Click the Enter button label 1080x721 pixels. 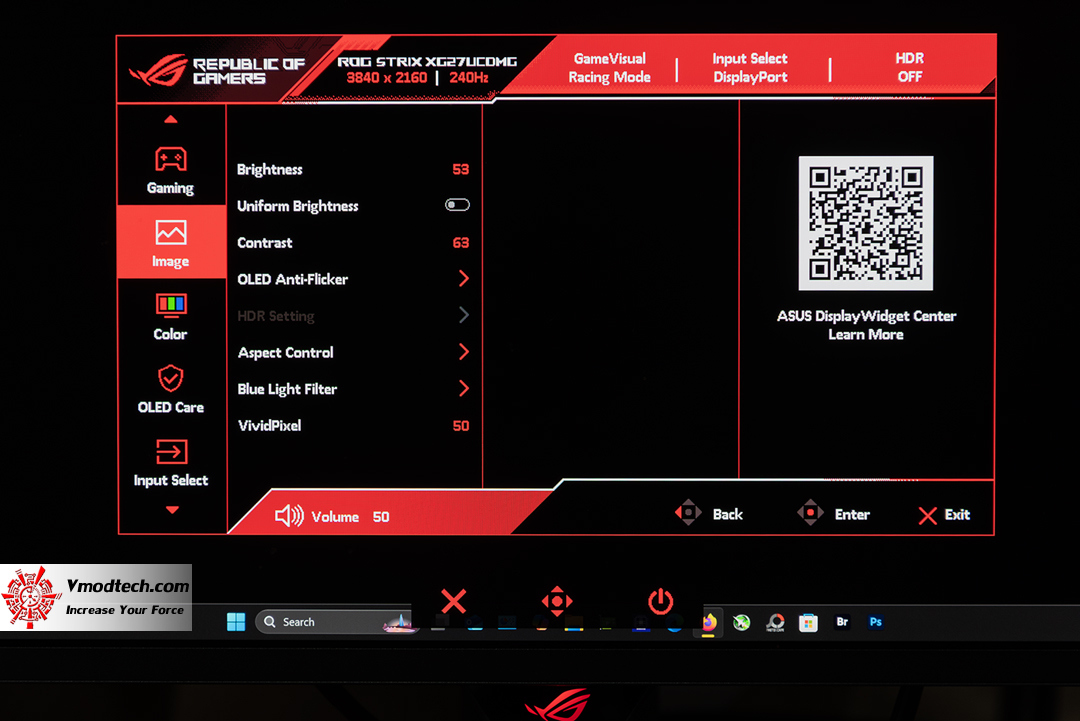(852, 514)
